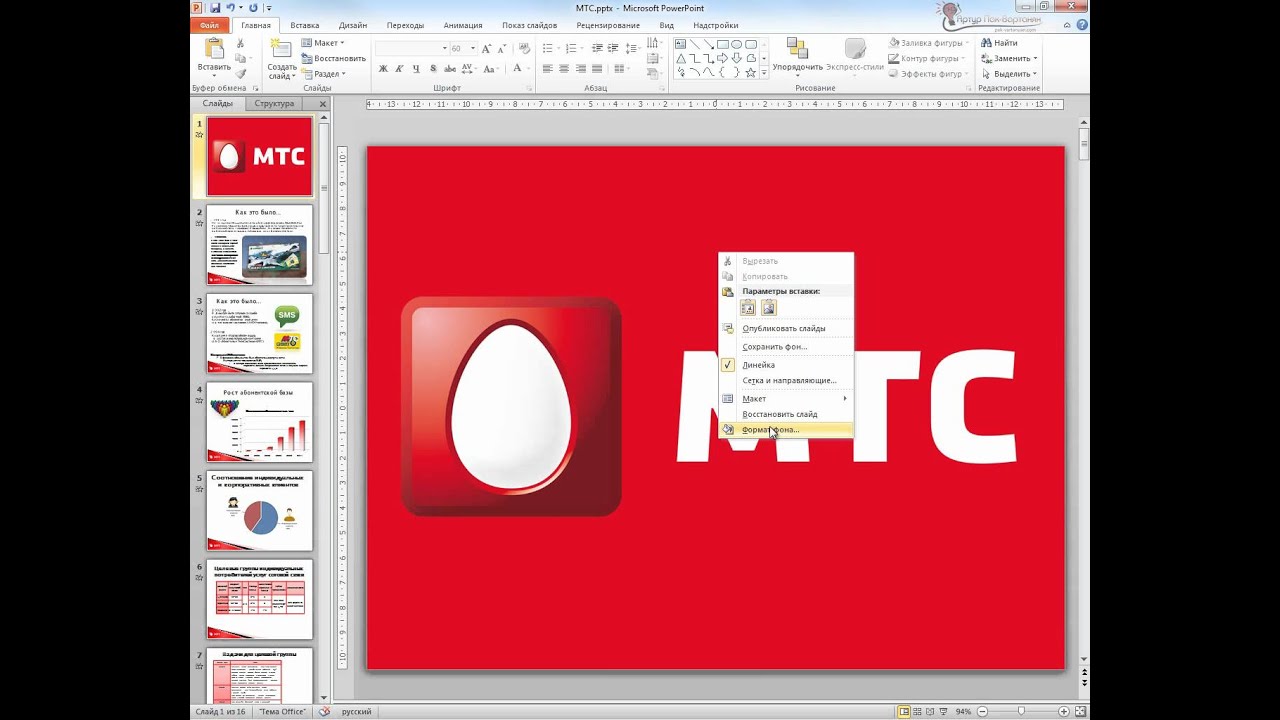Click the Найти button
The height and width of the screenshot is (720, 1280).
tap(999, 43)
